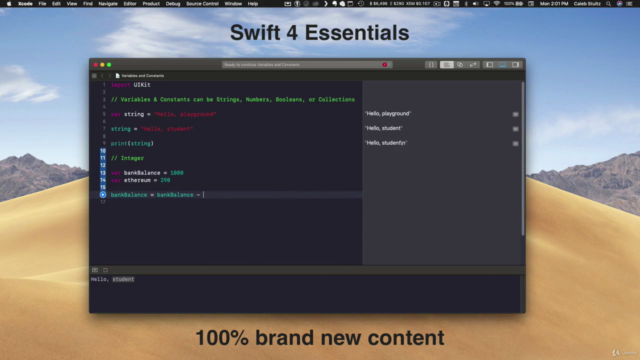Click the ethereum = 290 line
The image size is (640, 360).
pos(140,180)
